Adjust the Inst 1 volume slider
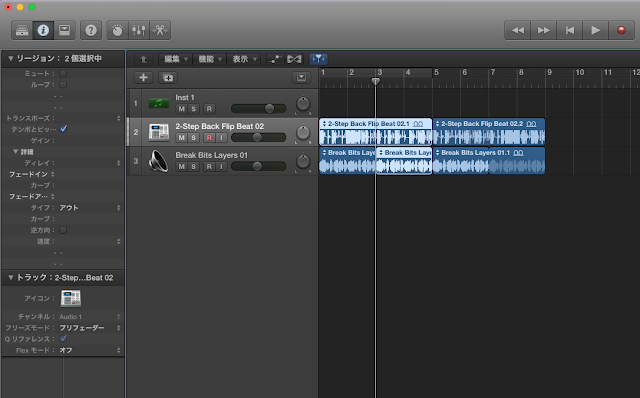 (x=258, y=109)
